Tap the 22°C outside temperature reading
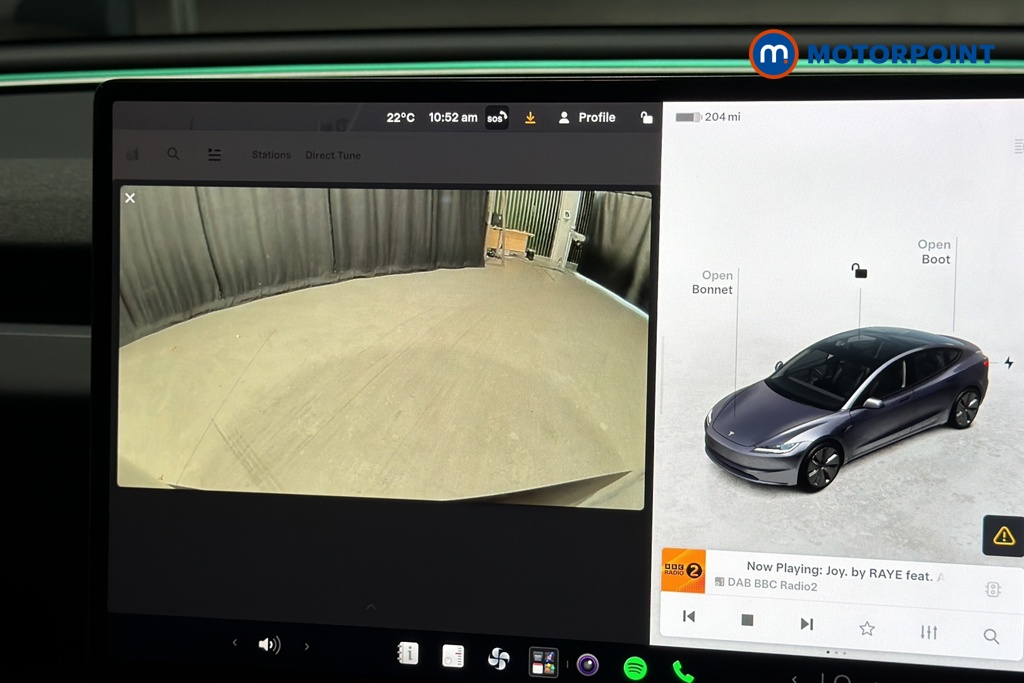Image resolution: width=1024 pixels, height=683 pixels. click(400, 118)
